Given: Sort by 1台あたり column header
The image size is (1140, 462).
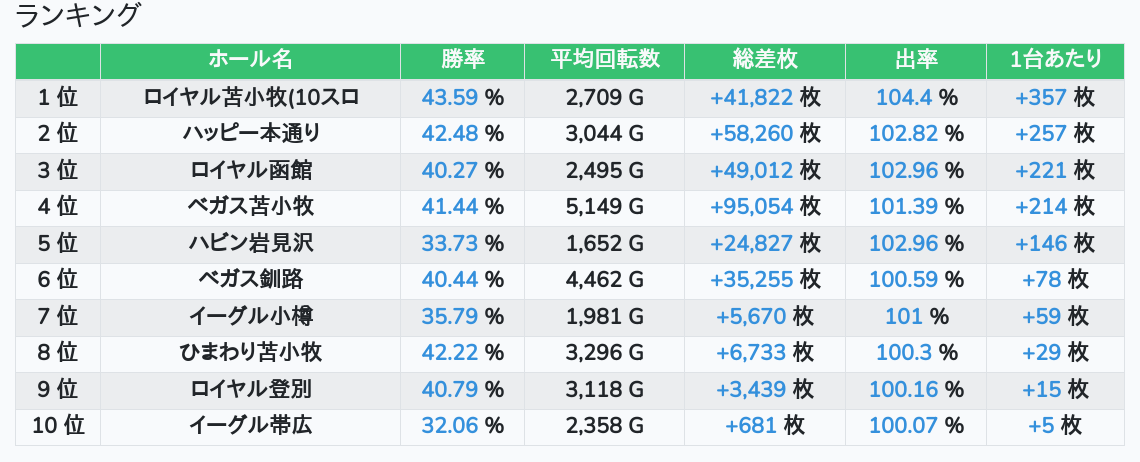Looking at the screenshot, I should pyautogui.click(x=1055, y=60).
